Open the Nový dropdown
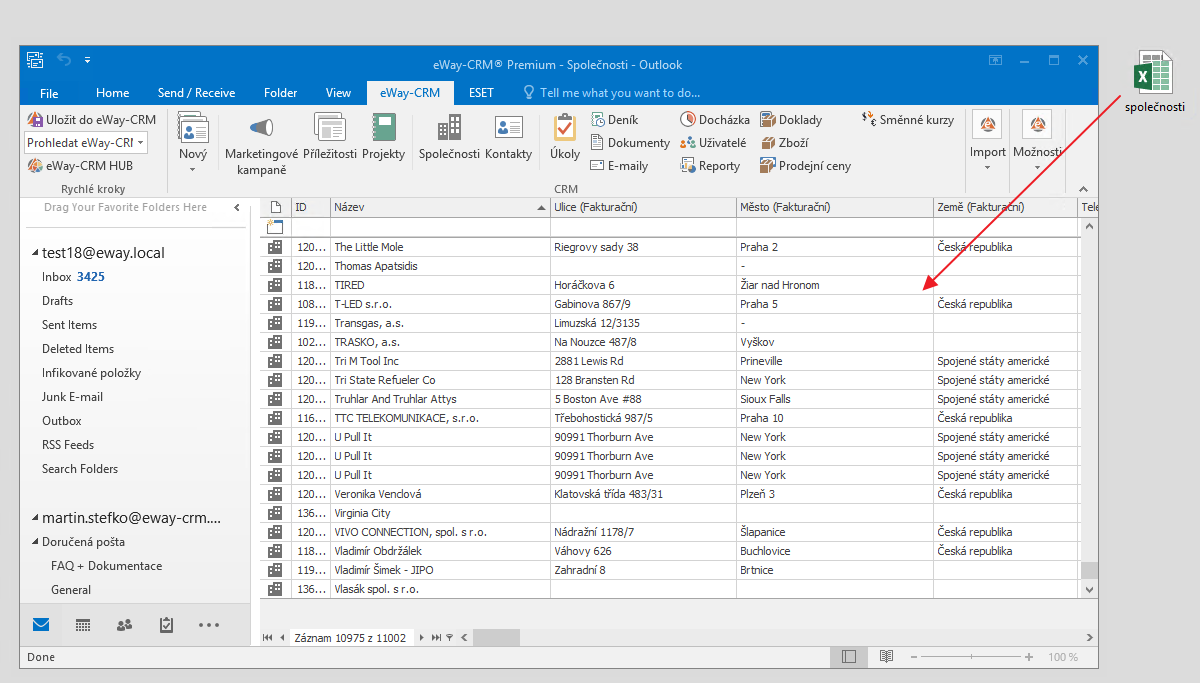 [x=193, y=143]
